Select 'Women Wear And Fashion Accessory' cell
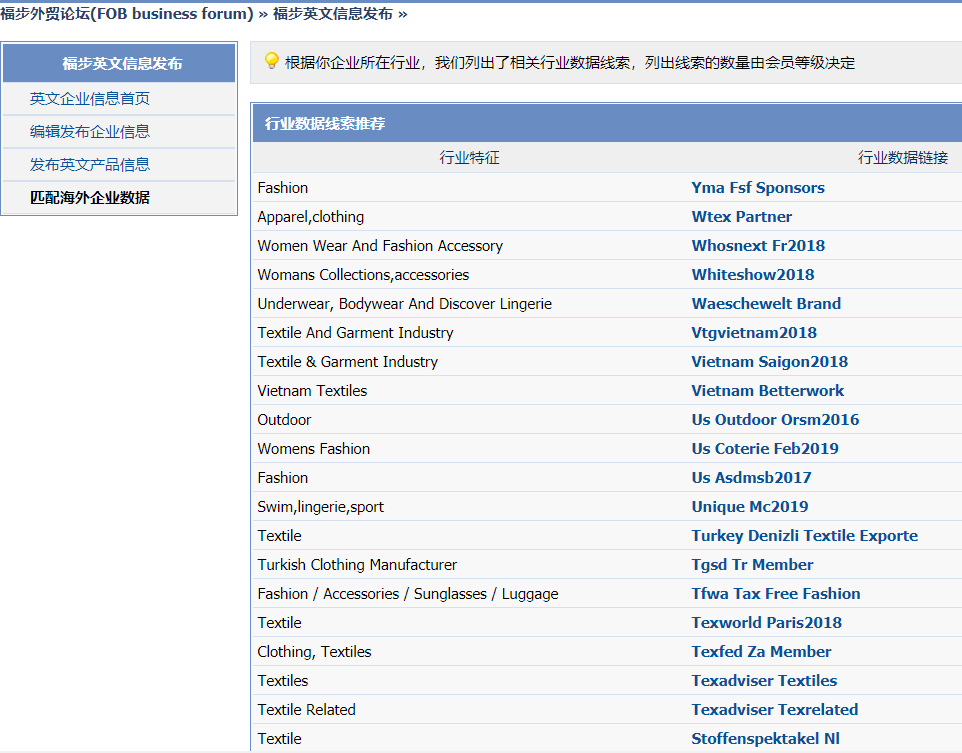962x753 pixels. (380, 245)
